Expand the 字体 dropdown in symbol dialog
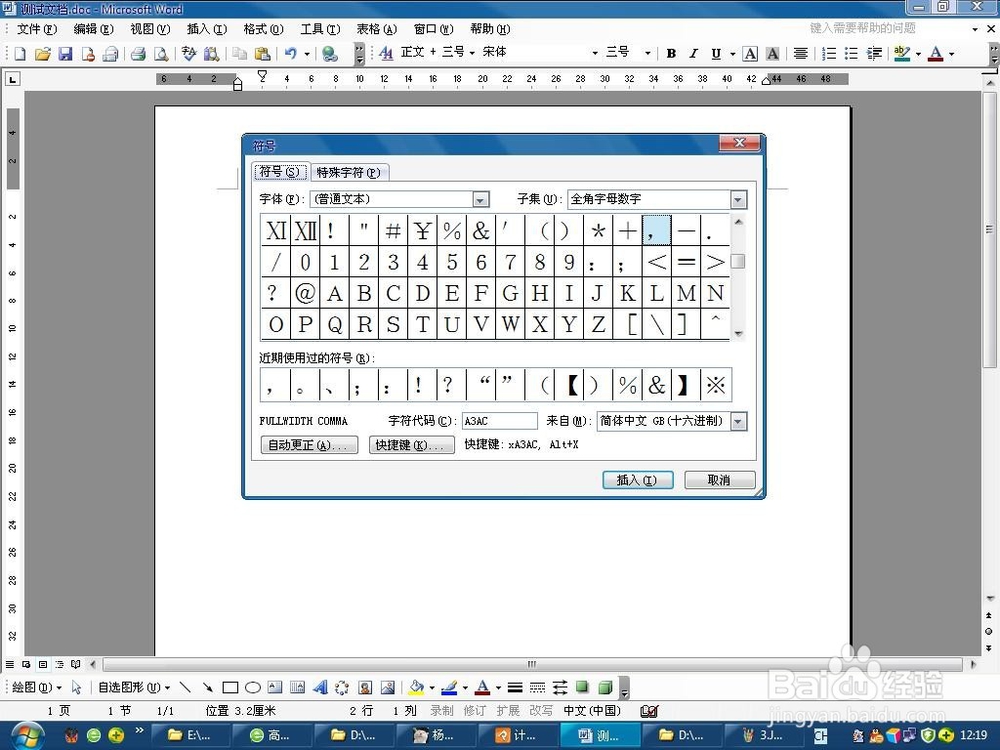The image size is (1000, 750). pyautogui.click(x=481, y=200)
